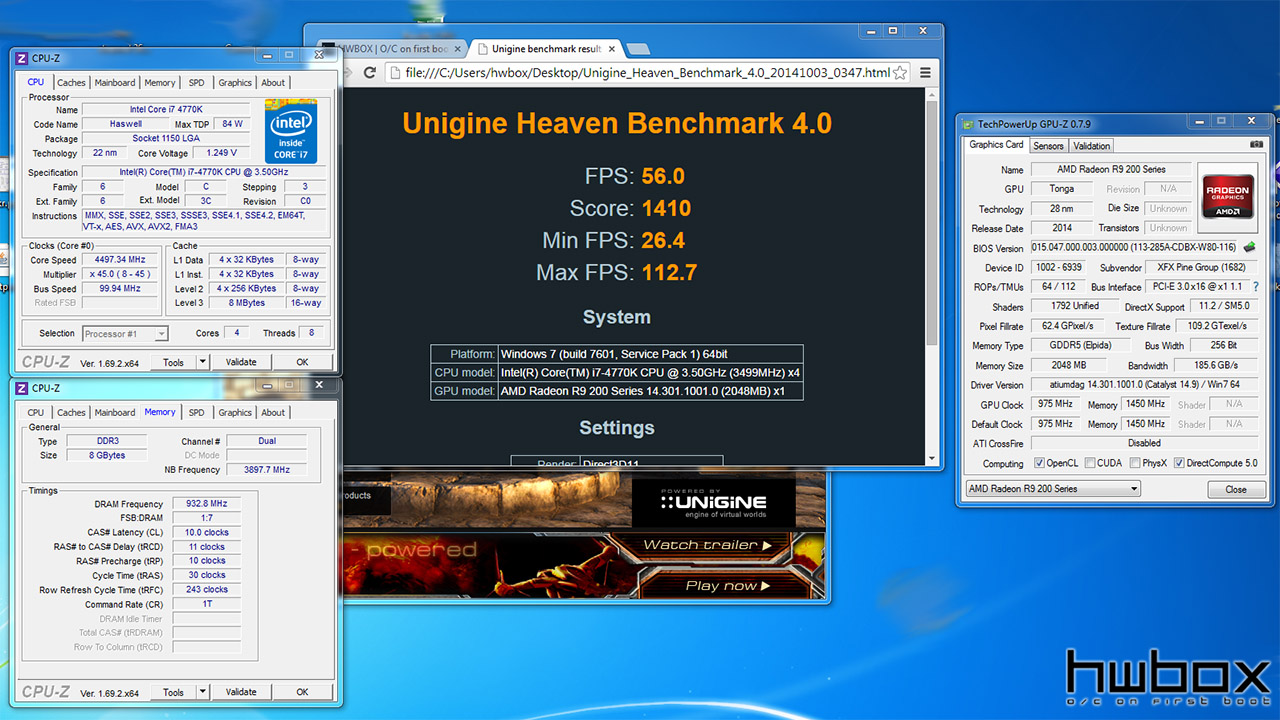Switch to the Caches tab in upper CPU-Z
Viewport: 1280px width, 720px height.
click(71, 83)
